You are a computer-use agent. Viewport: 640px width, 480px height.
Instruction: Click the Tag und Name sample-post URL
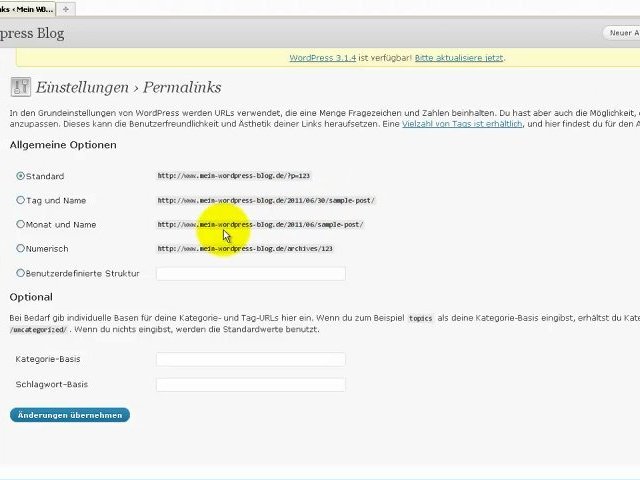click(x=265, y=200)
